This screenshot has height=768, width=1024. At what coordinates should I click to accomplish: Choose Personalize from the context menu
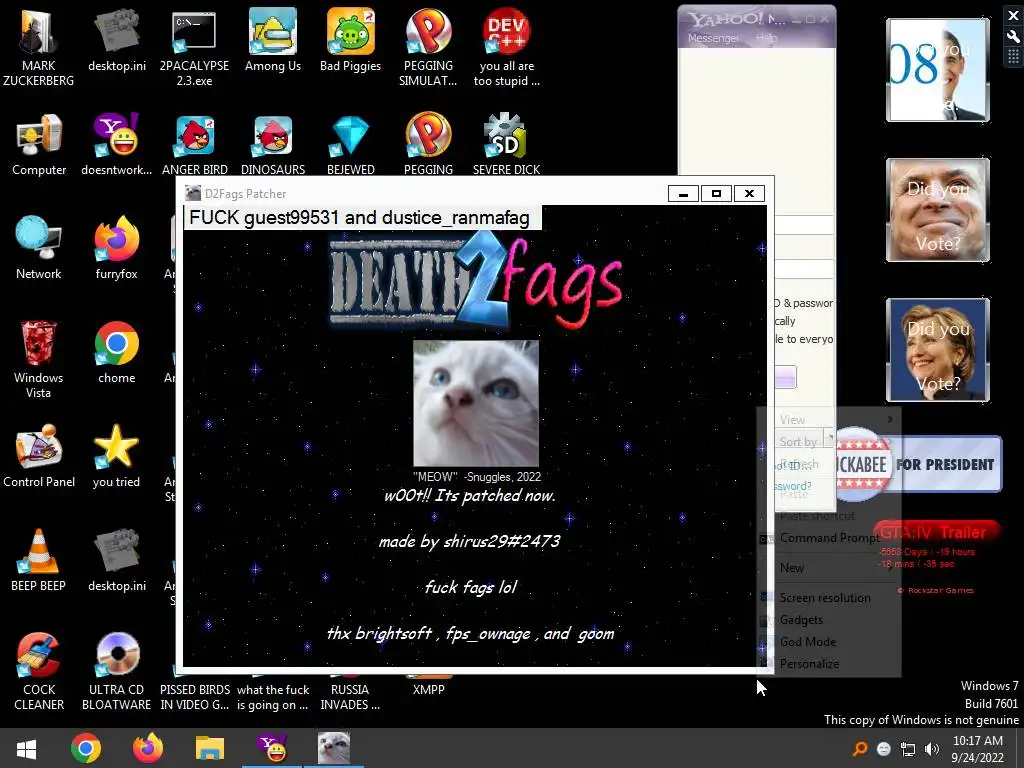tap(829, 664)
